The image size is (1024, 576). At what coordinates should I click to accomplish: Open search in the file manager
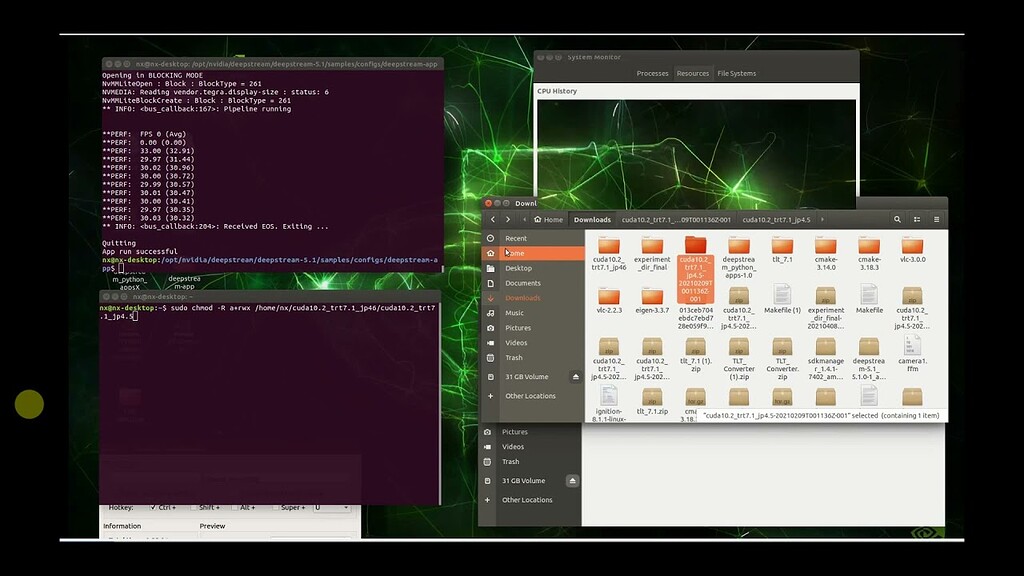(x=897, y=218)
